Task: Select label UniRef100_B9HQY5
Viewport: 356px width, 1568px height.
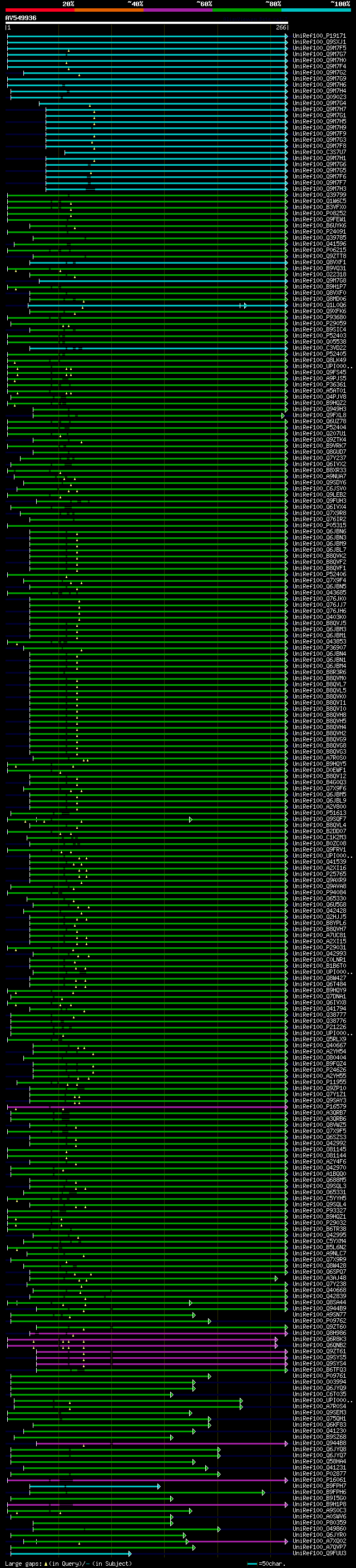Action: [x=319, y=764]
